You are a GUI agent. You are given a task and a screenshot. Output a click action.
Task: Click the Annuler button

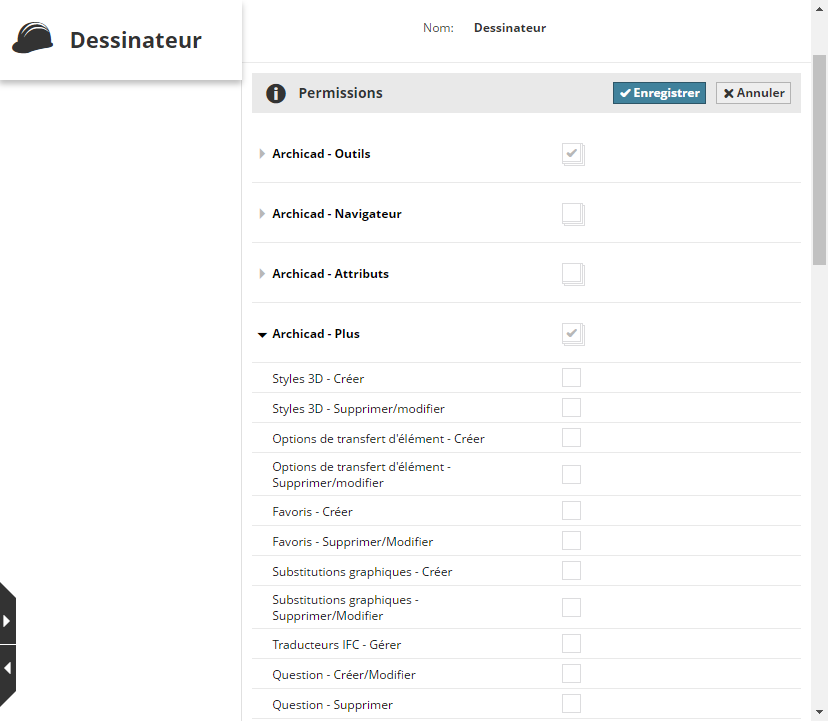pyautogui.click(x=753, y=93)
